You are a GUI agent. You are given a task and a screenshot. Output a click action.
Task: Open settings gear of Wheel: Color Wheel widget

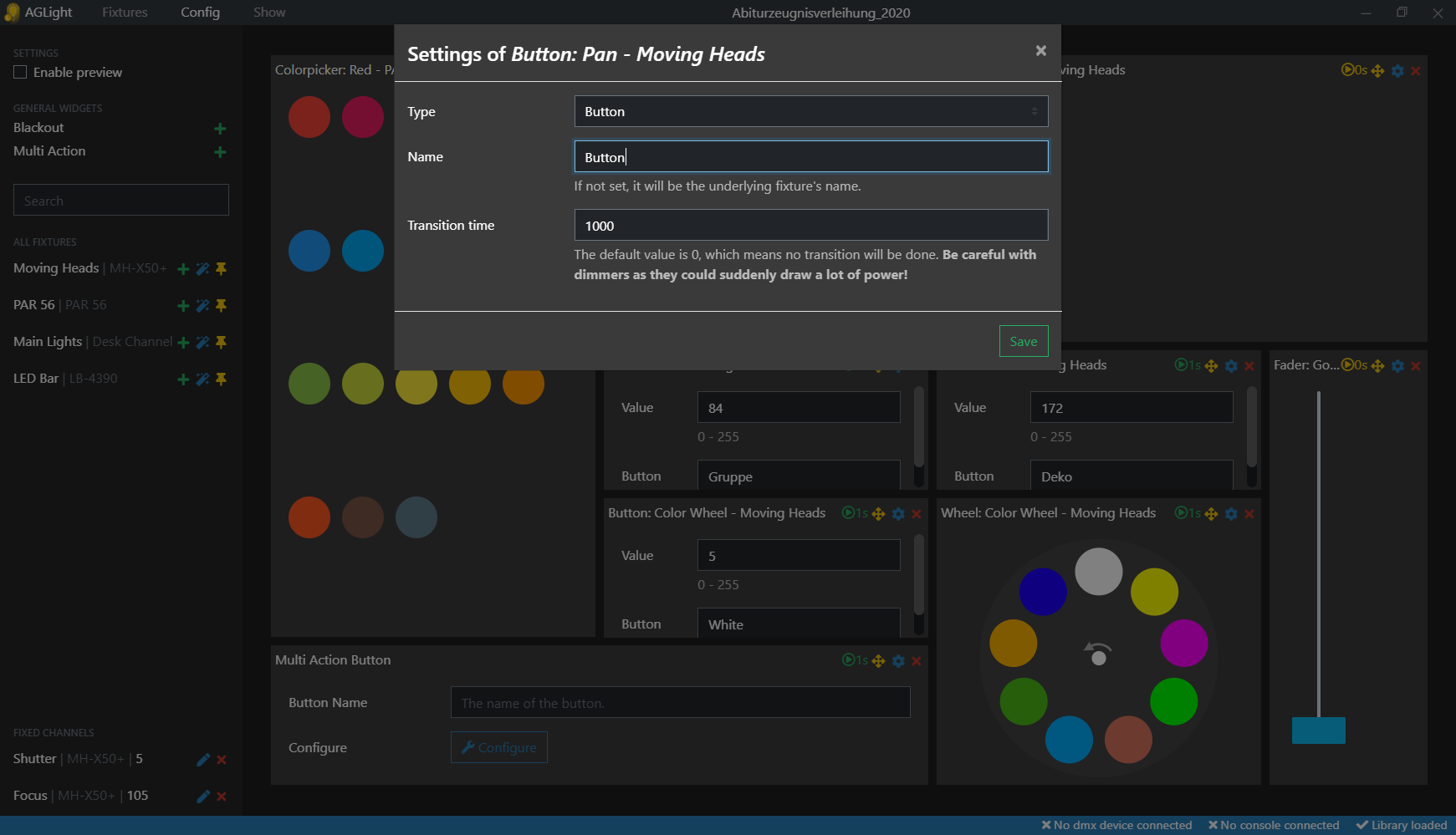pyautogui.click(x=1231, y=514)
